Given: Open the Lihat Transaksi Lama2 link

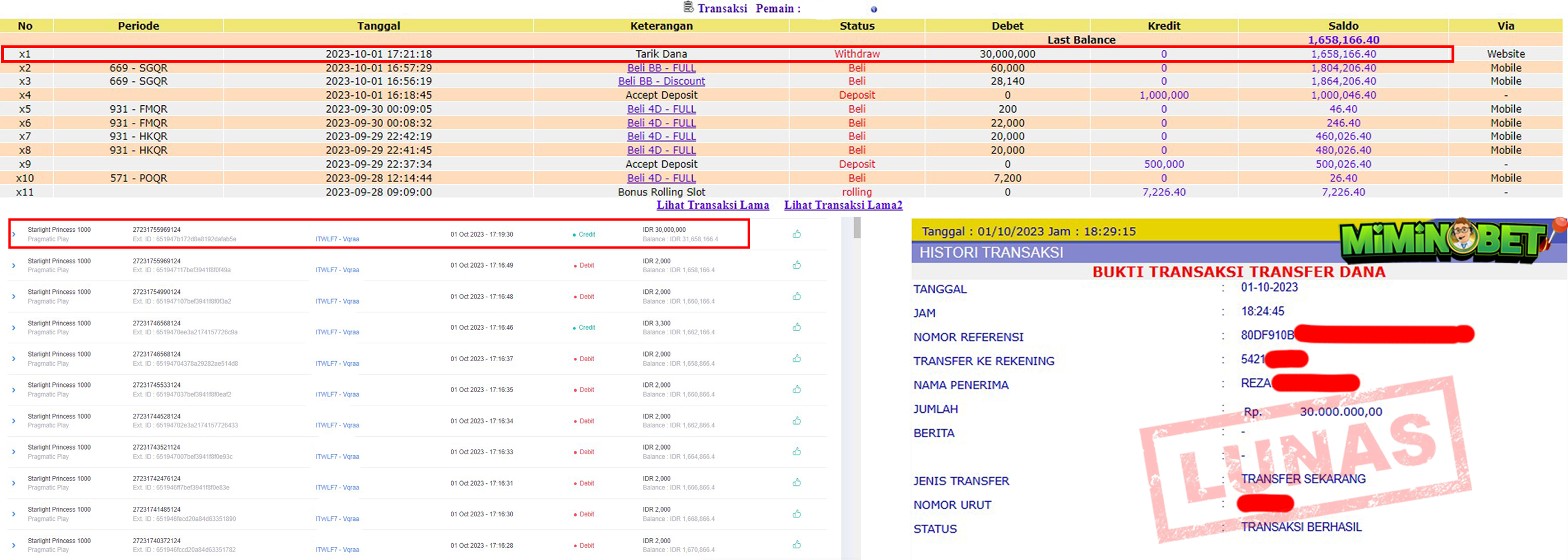Looking at the screenshot, I should pyautogui.click(x=842, y=205).
